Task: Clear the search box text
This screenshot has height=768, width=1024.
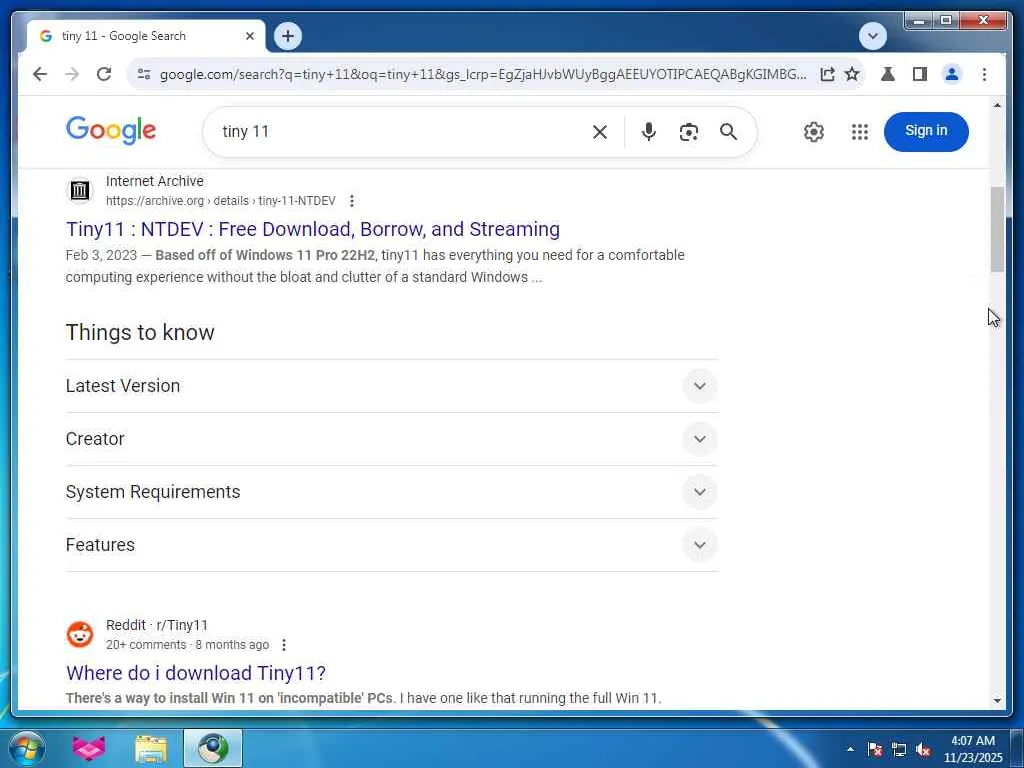Action: tap(600, 132)
